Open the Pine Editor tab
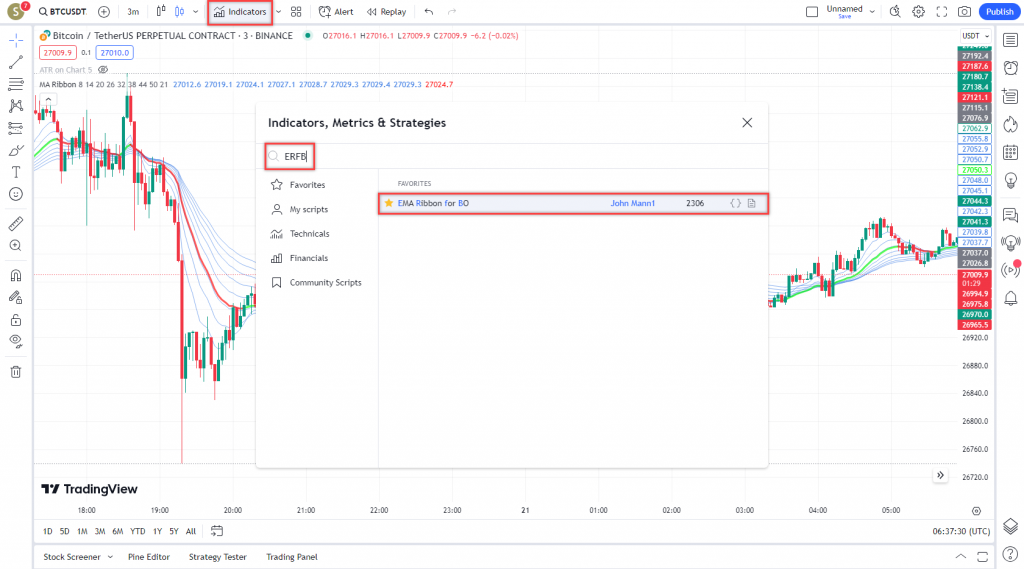Screen dimensions: 1024x569 pyautogui.click(x=149, y=557)
